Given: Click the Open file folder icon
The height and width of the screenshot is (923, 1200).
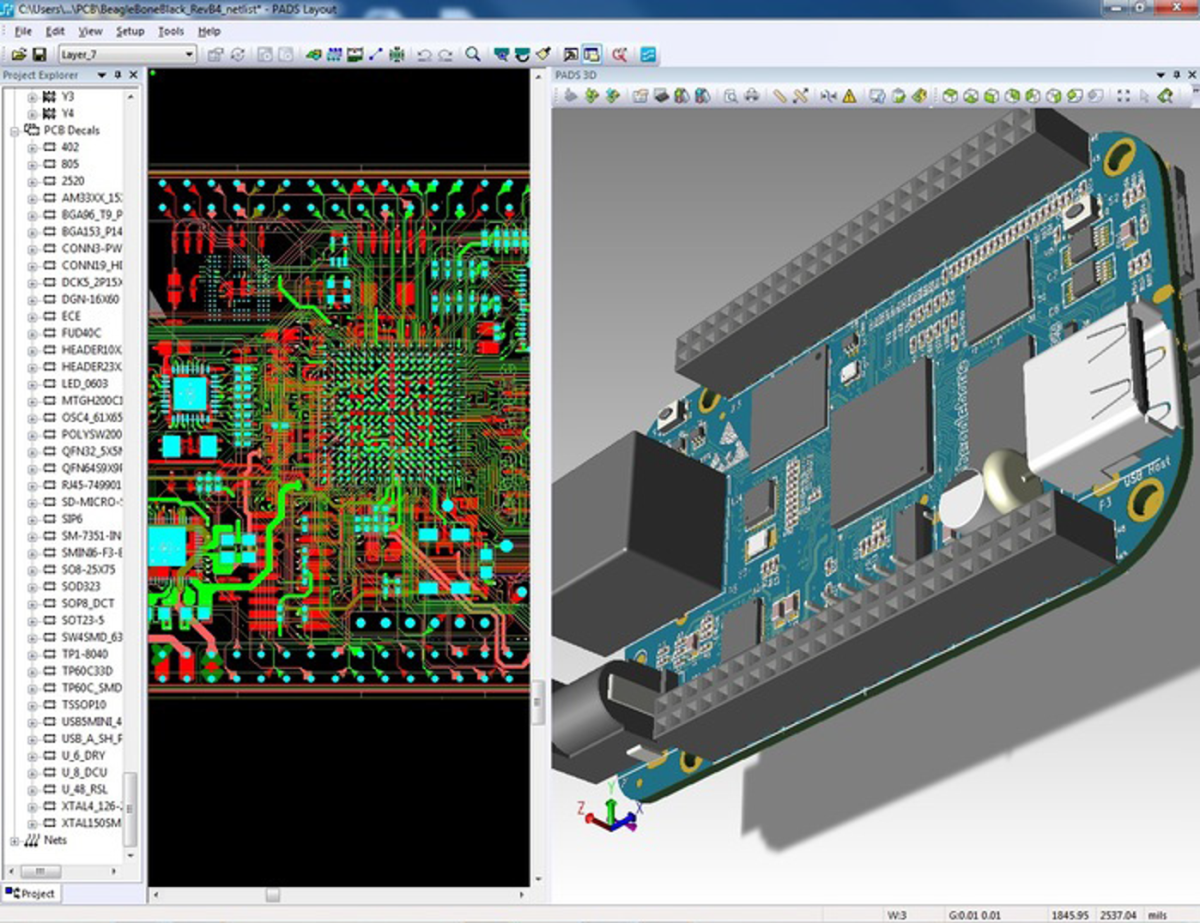Looking at the screenshot, I should pos(18,54).
